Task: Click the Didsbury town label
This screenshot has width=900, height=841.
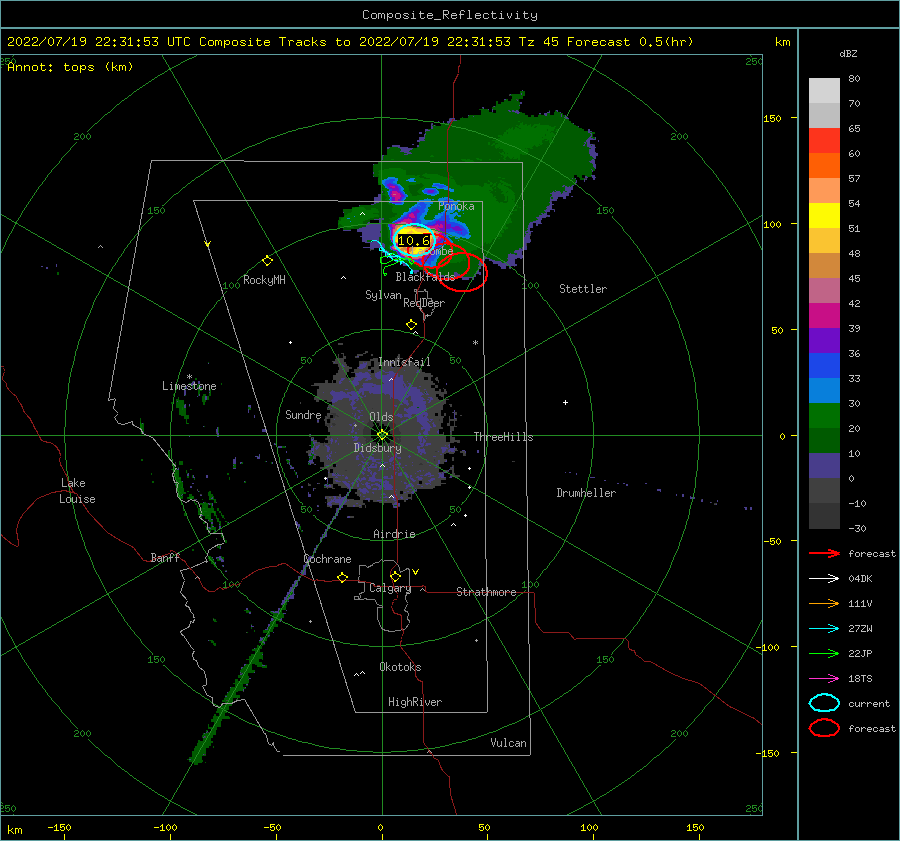Action: click(378, 448)
